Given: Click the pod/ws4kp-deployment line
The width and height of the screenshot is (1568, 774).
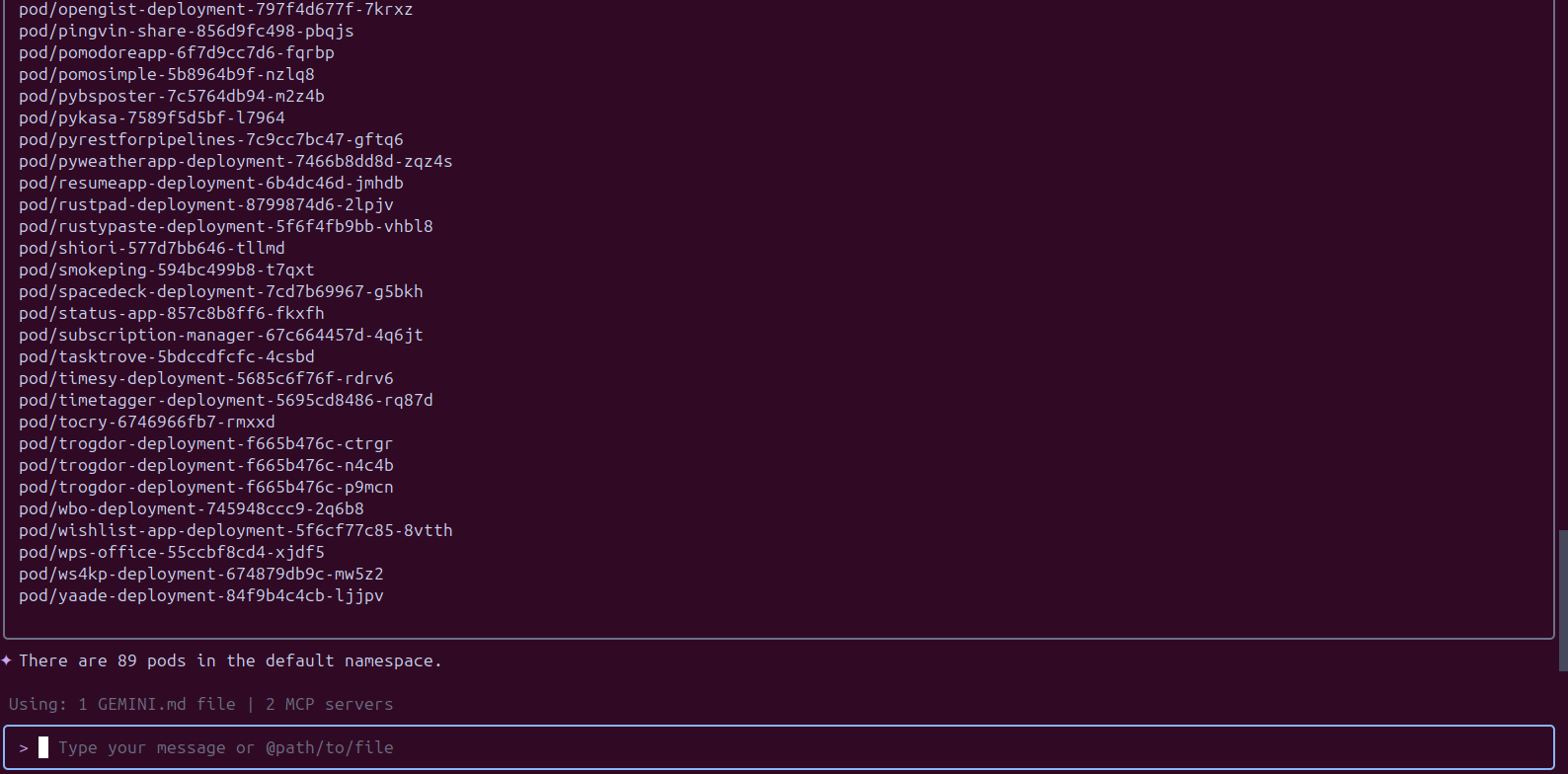Looking at the screenshot, I should [200, 574].
